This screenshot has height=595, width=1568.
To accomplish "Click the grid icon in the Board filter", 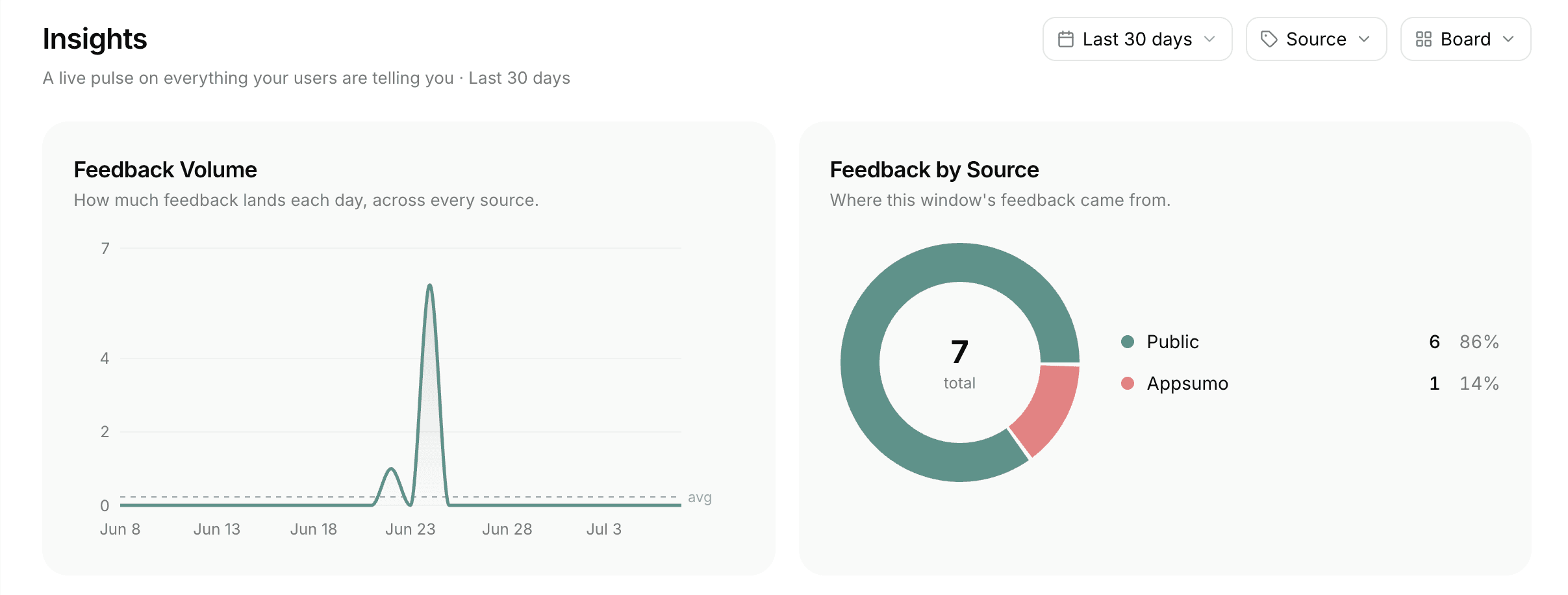I will click(x=1423, y=40).
